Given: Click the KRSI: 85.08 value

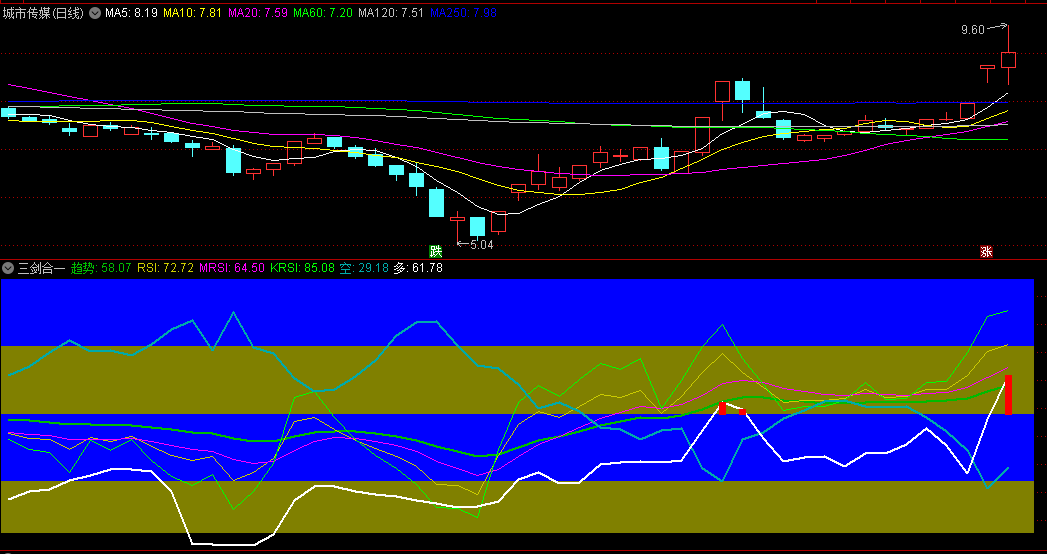Looking at the screenshot, I should pos(302,268).
